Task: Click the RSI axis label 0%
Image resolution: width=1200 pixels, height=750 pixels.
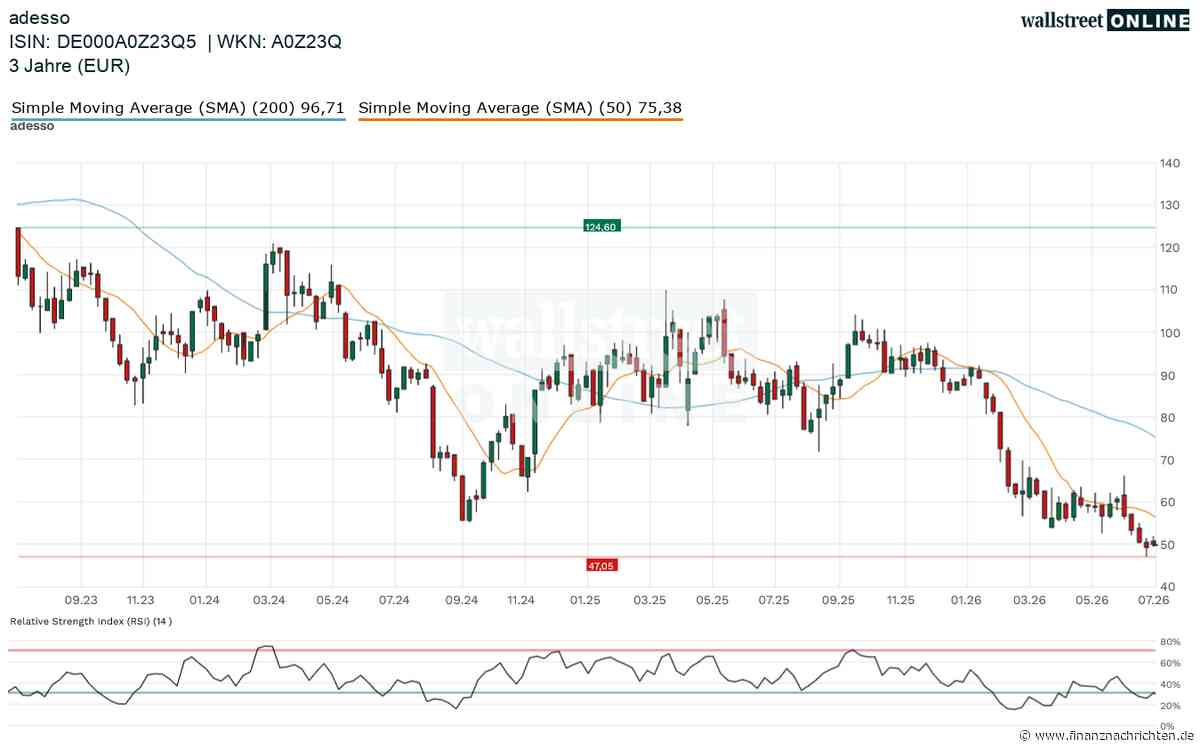Action: [x=1168, y=726]
